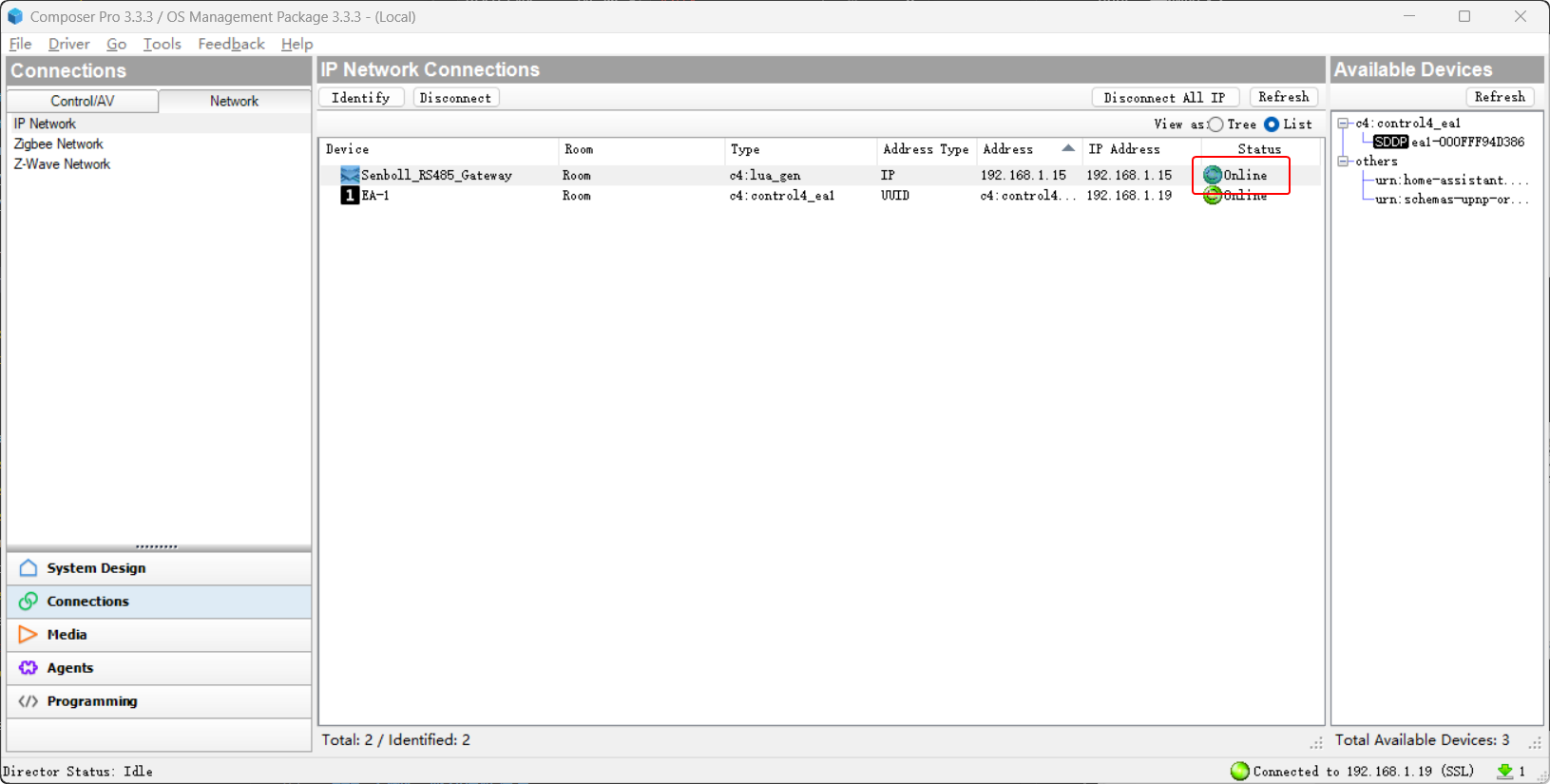Select Z-Wave Network in connections list
The image size is (1550, 784).
pyautogui.click(x=62, y=164)
